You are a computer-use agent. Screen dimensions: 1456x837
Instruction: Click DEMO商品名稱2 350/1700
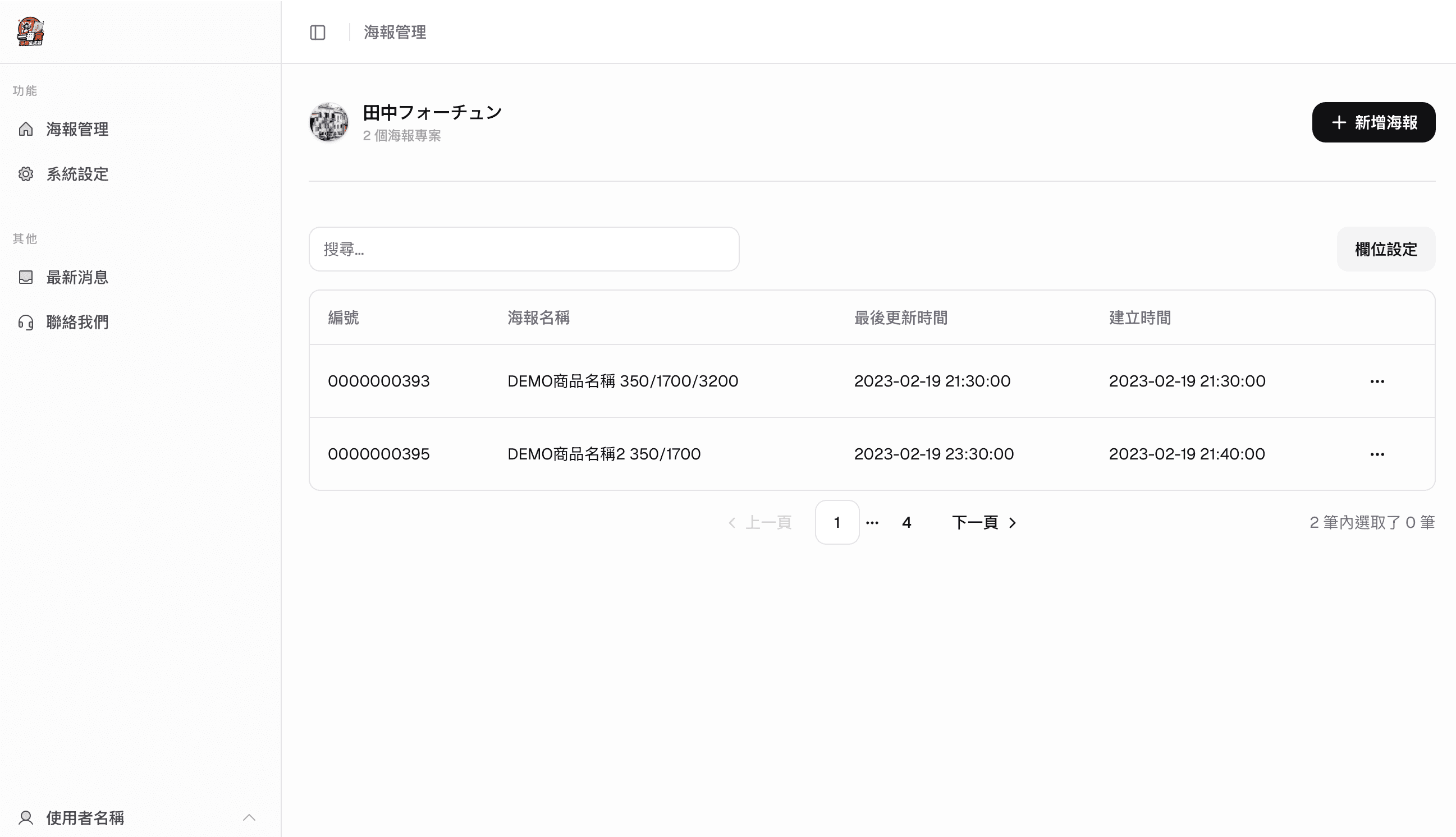604,454
